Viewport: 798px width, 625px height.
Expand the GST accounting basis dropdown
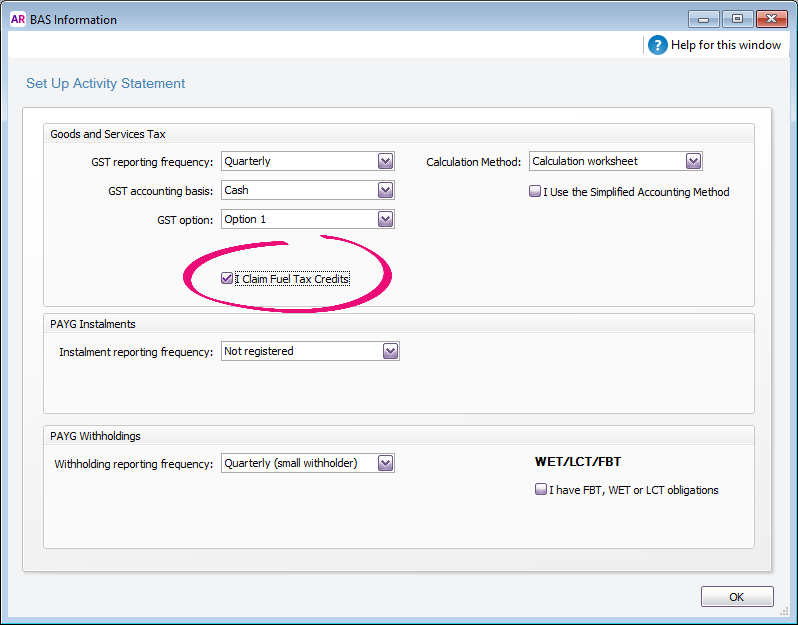(x=385, y=190)
